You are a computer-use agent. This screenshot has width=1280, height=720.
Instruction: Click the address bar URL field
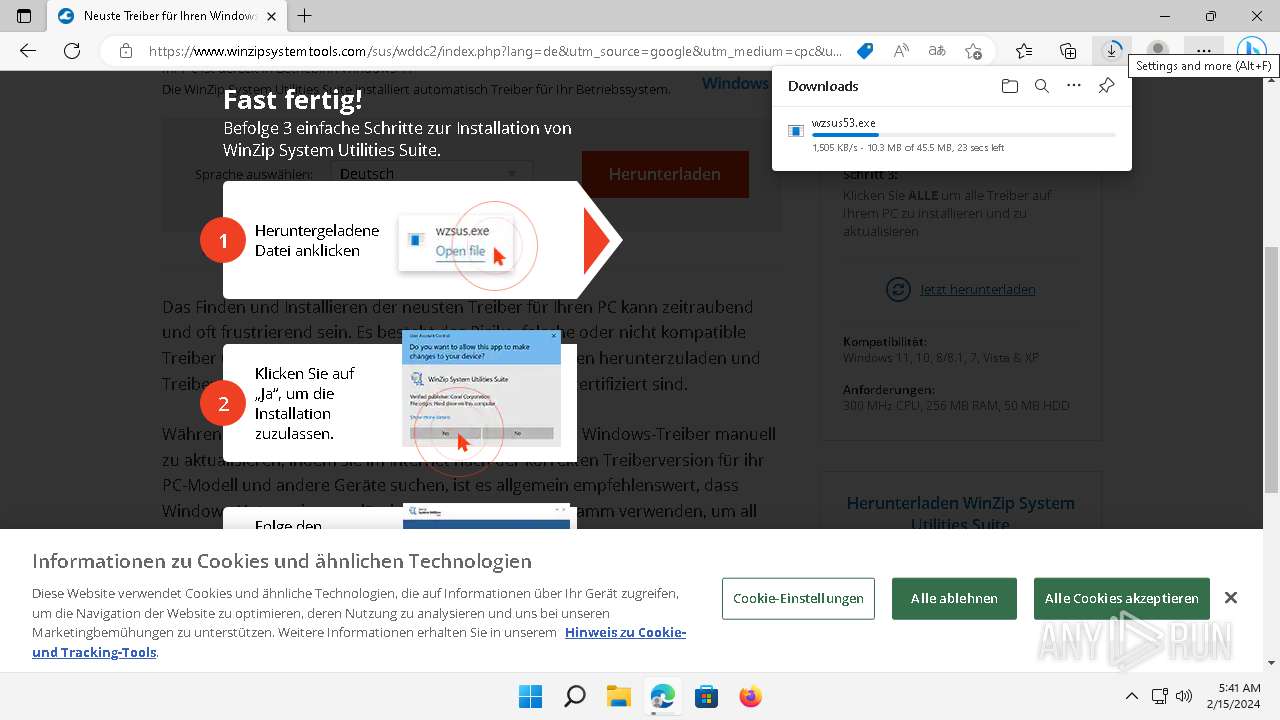pyautogui.click(x=495, y=51)
